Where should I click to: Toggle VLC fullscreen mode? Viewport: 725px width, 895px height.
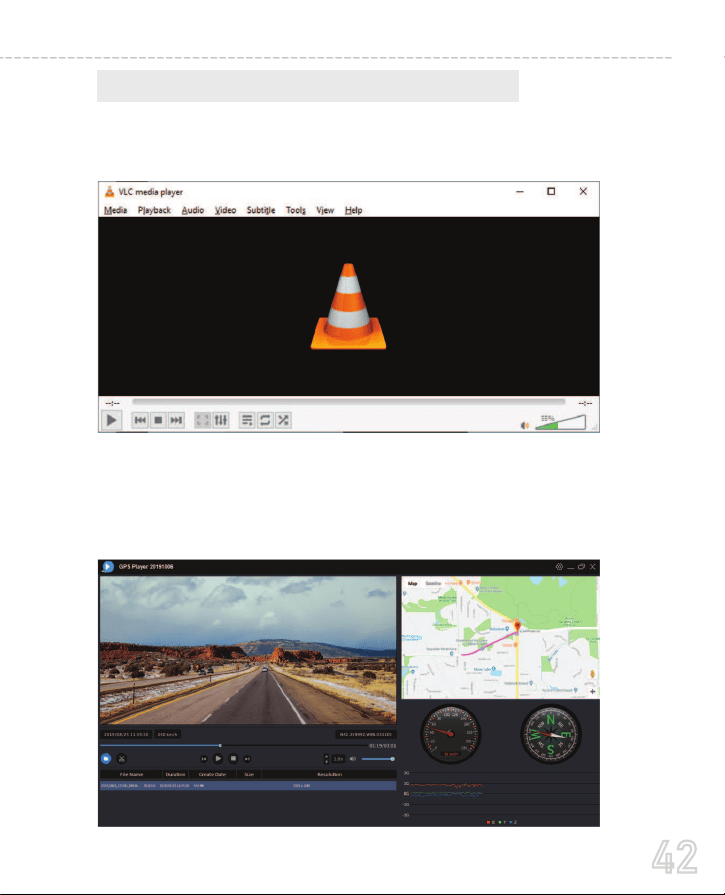[x=202, y=420]
